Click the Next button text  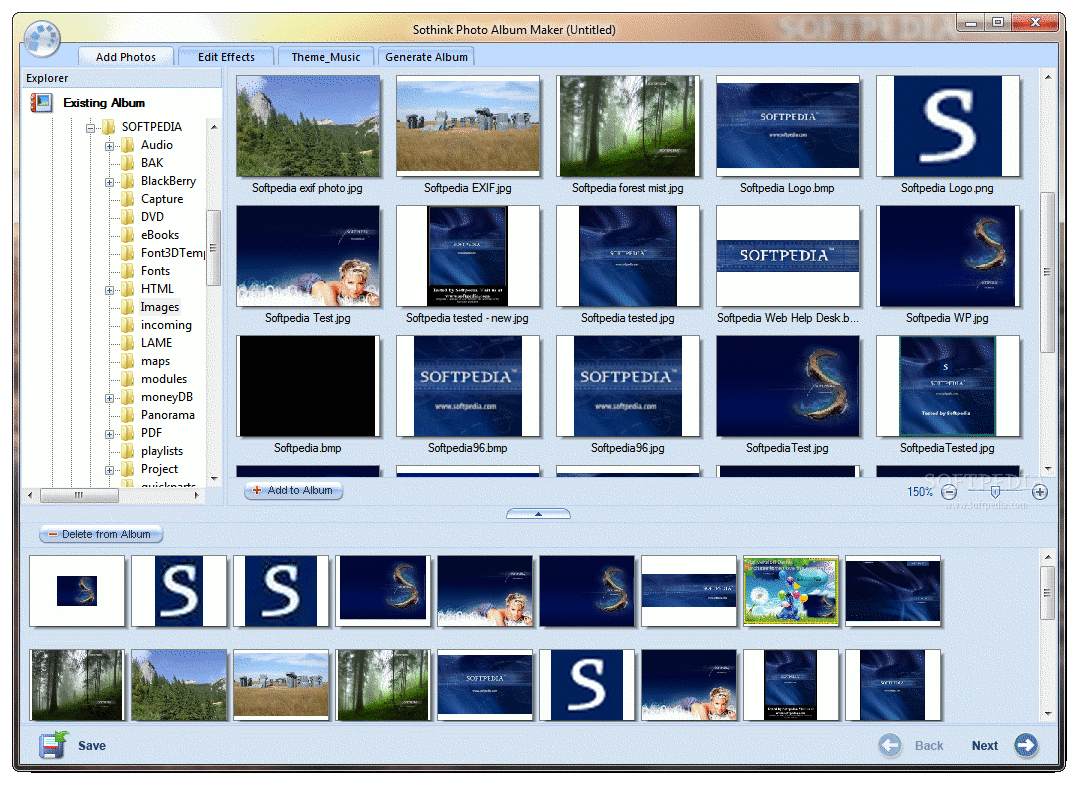pyautogui.click(x=985, y=746)
